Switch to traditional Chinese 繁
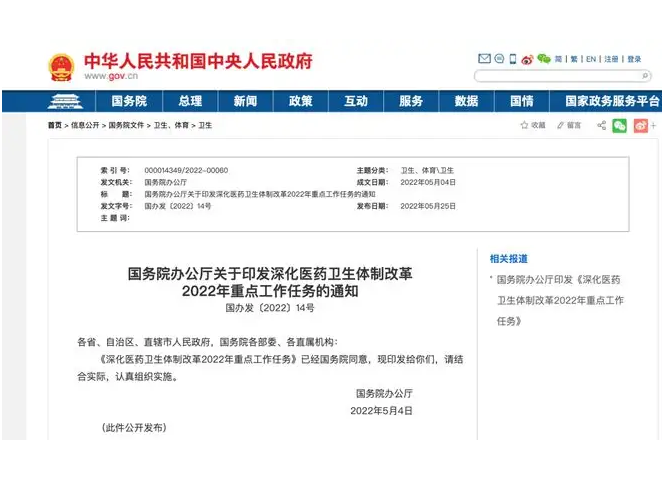 [574, 59]
